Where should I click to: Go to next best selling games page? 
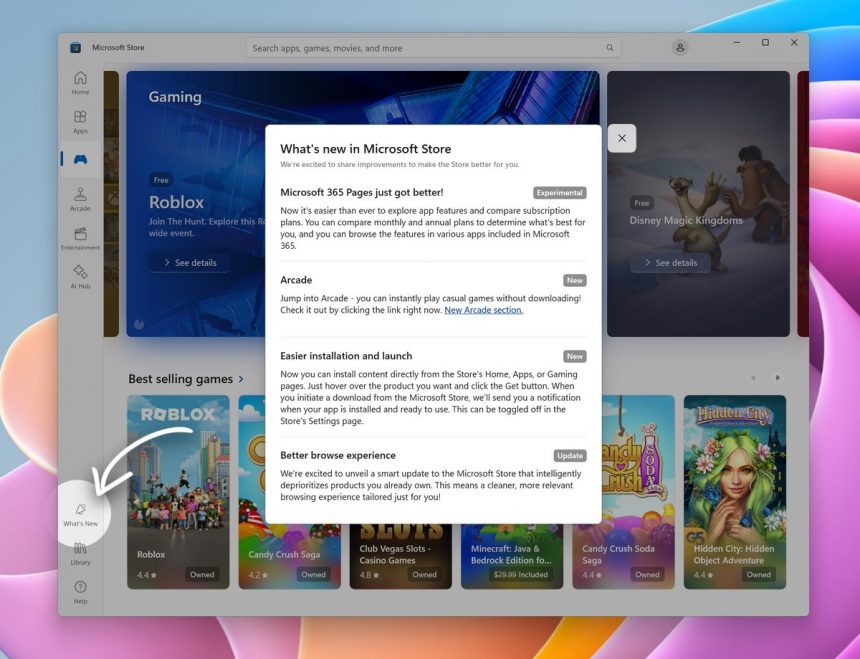pos(777,377)
